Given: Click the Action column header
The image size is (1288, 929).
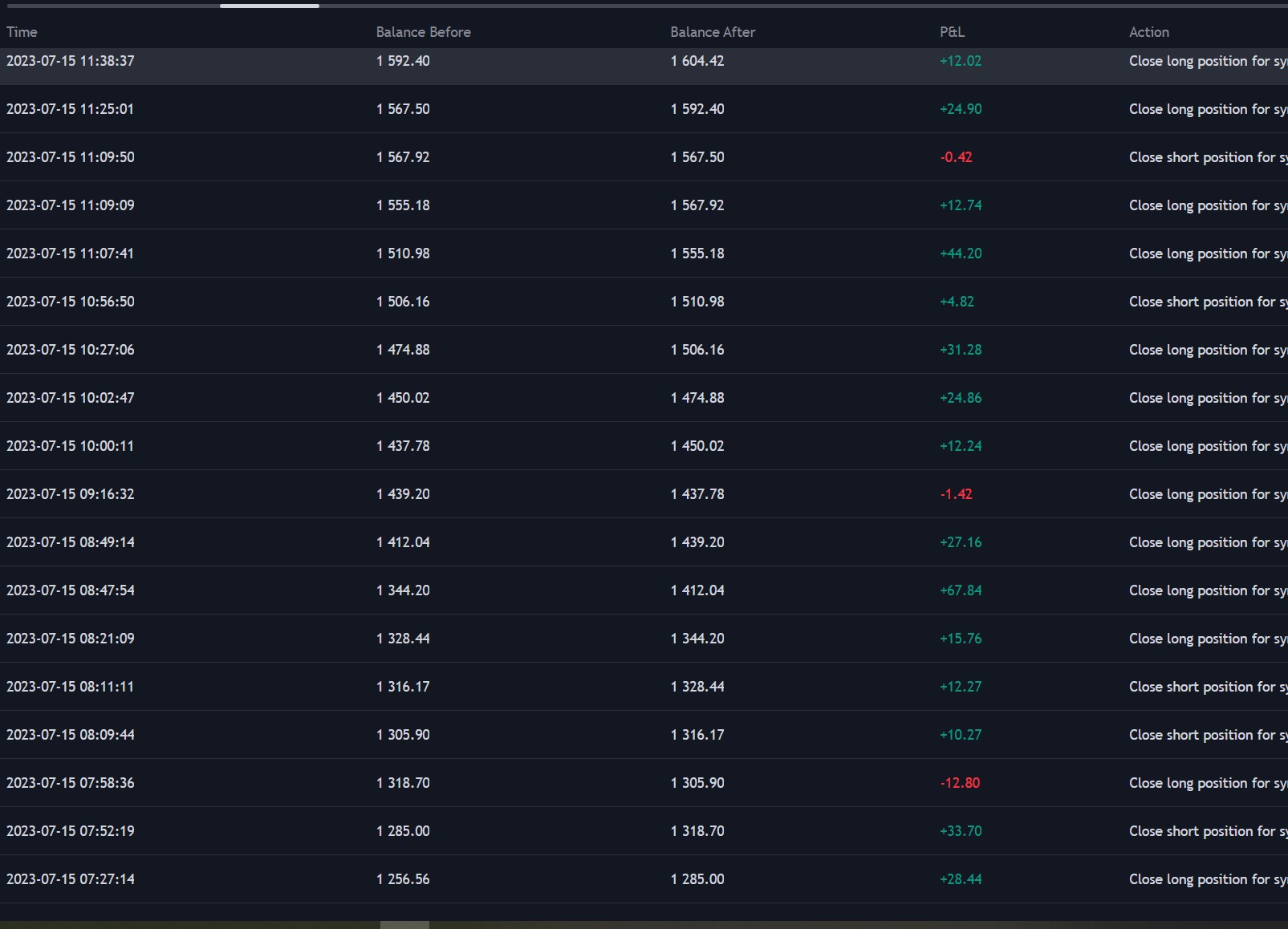Looking at the screenshot, I should click(1148, 32).
